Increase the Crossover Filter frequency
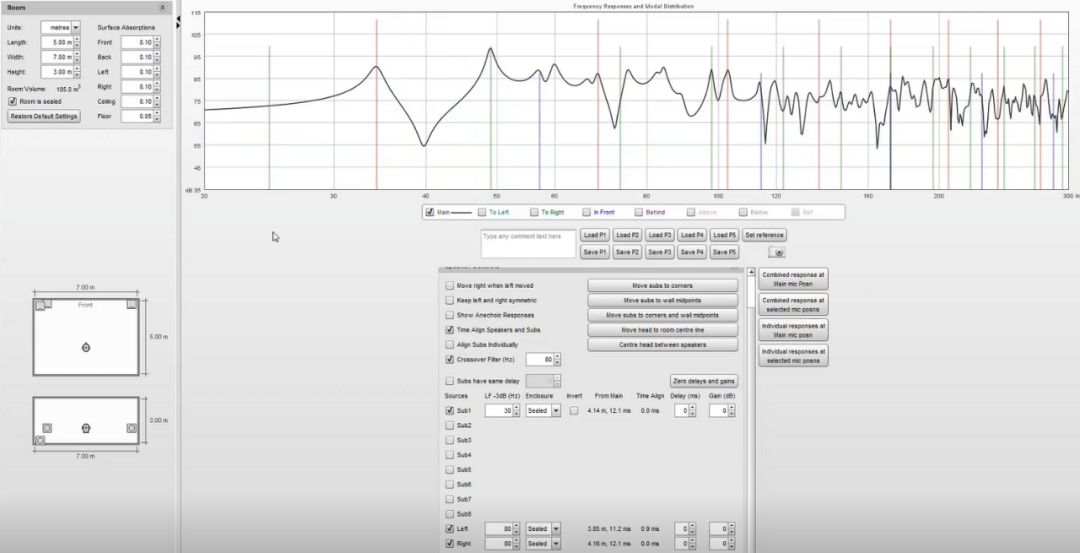 click(x=557, y=356)
